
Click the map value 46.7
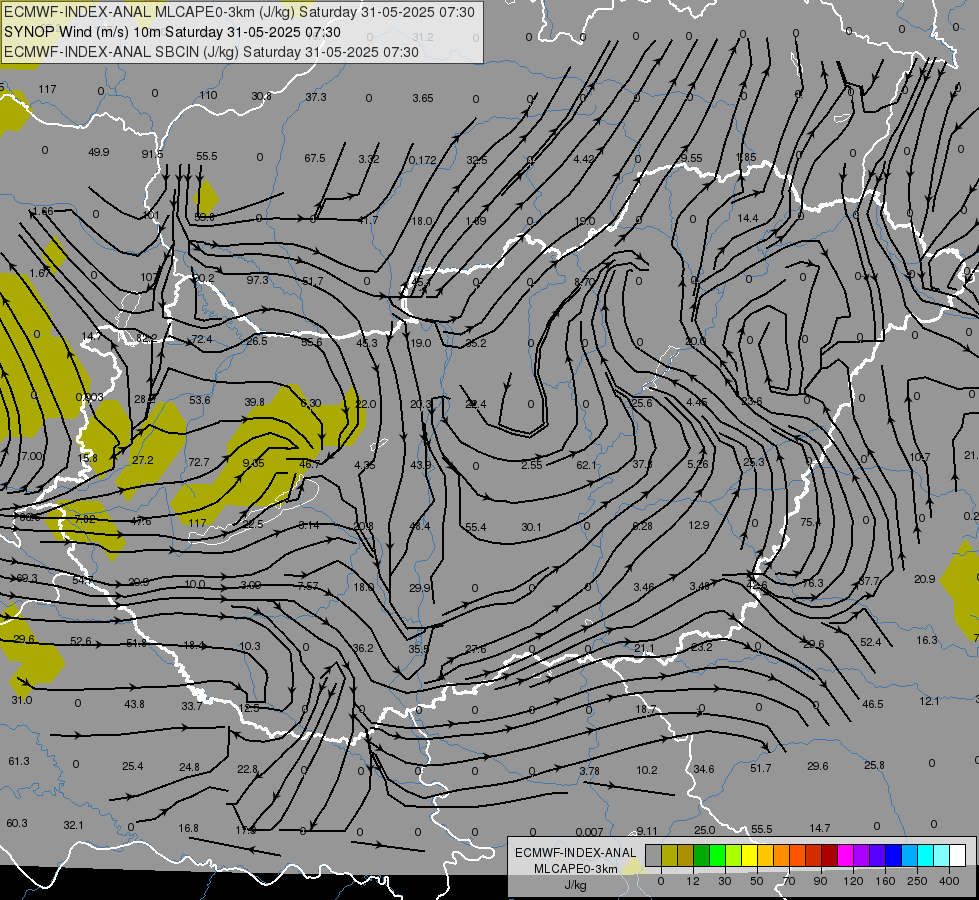310,464
